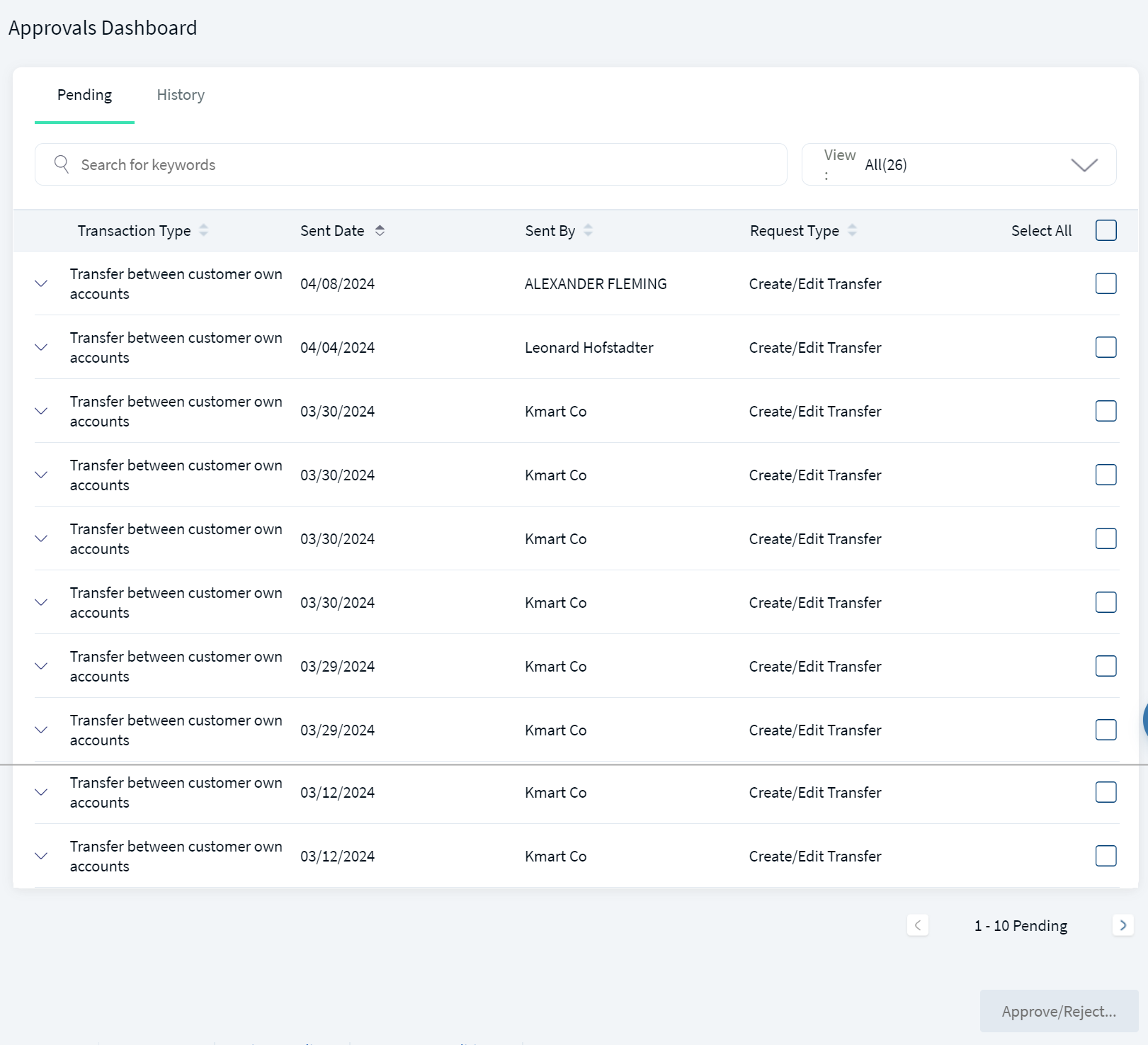Go to previous page arrow
This screenshot has height=1045, width=1148.
coord(918,925)
